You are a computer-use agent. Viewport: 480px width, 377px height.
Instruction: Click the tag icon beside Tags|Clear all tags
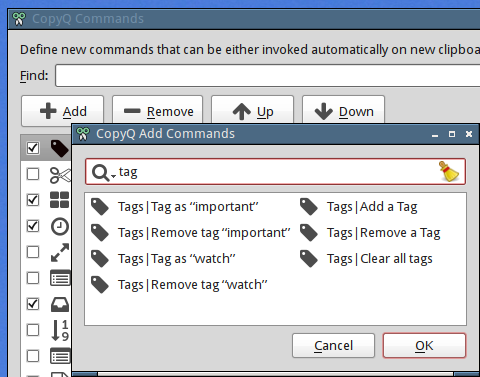click(x=309, y=259)
